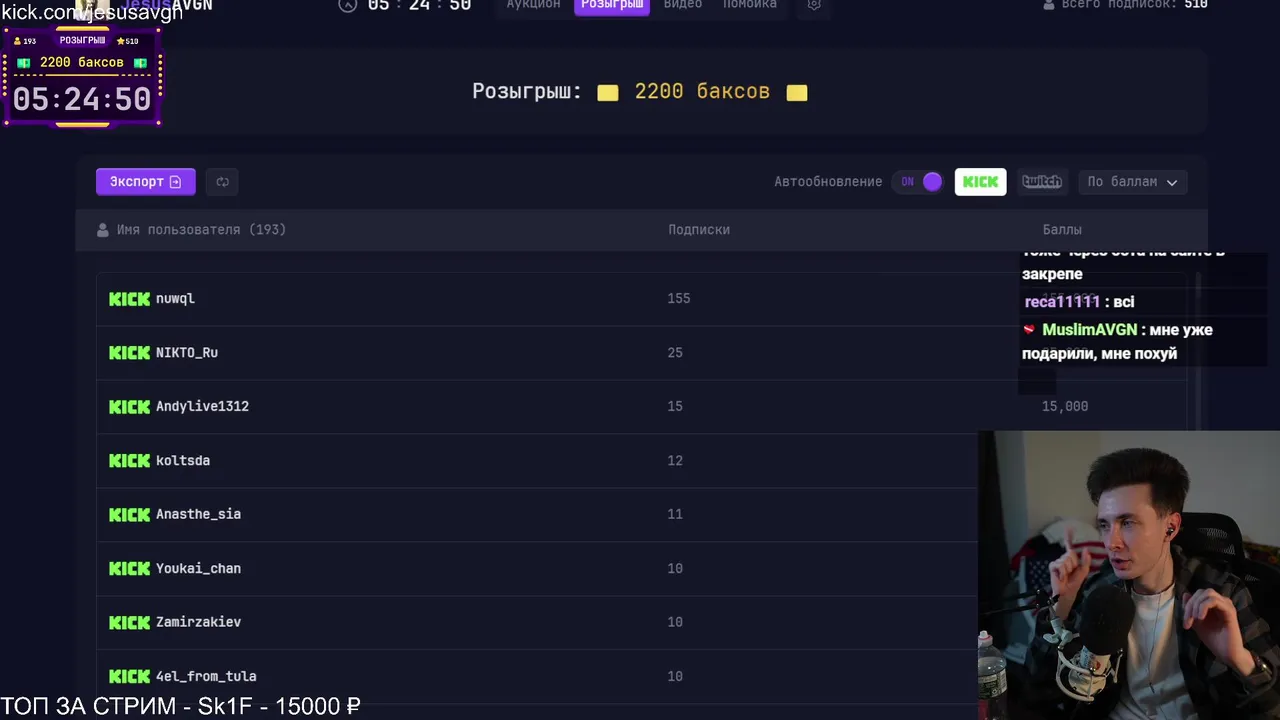Click the refresh icon beside Экспорт
This screenshot has width=1280, height=720.
point(222,181)
